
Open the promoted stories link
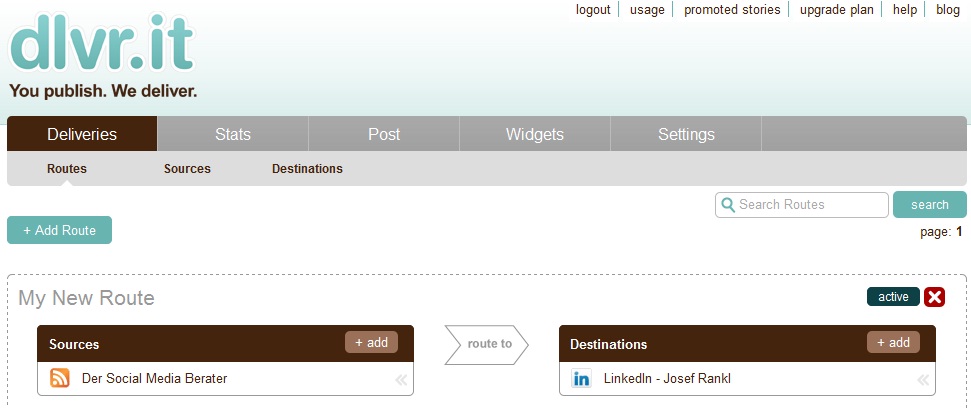point(732,9)
